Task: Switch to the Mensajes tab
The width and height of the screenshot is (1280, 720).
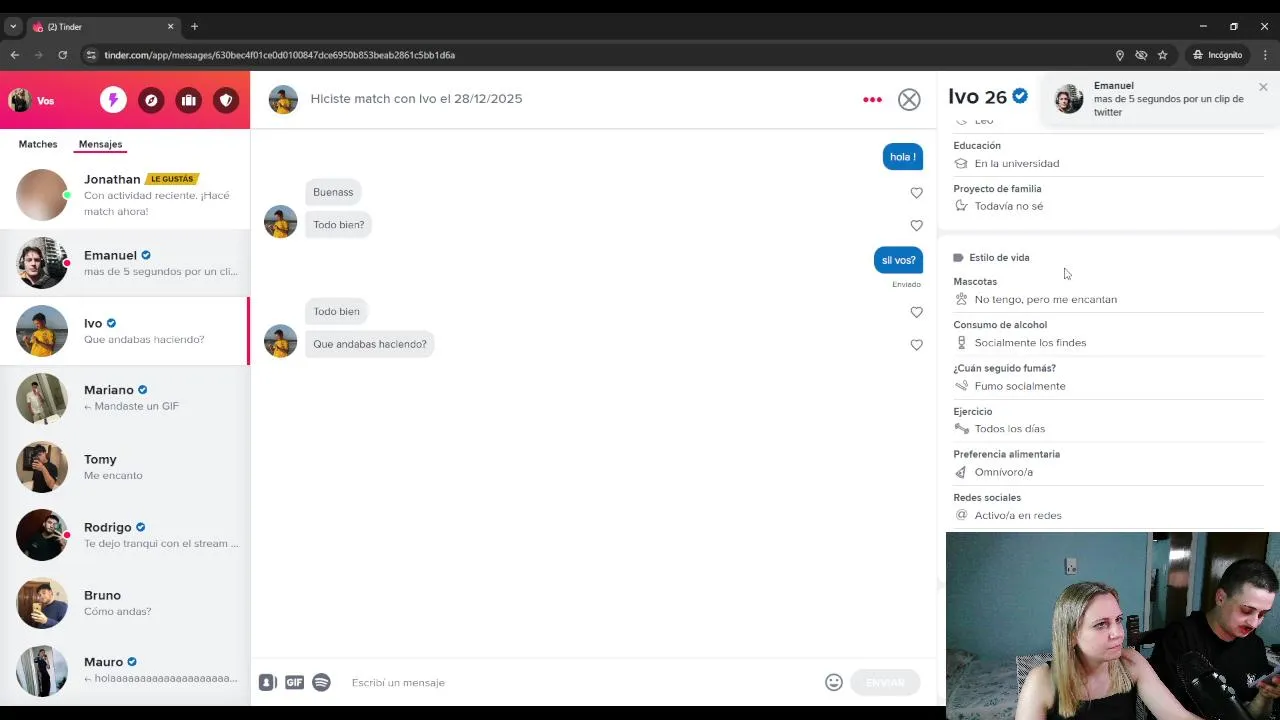Action: (x=100, y=144)
